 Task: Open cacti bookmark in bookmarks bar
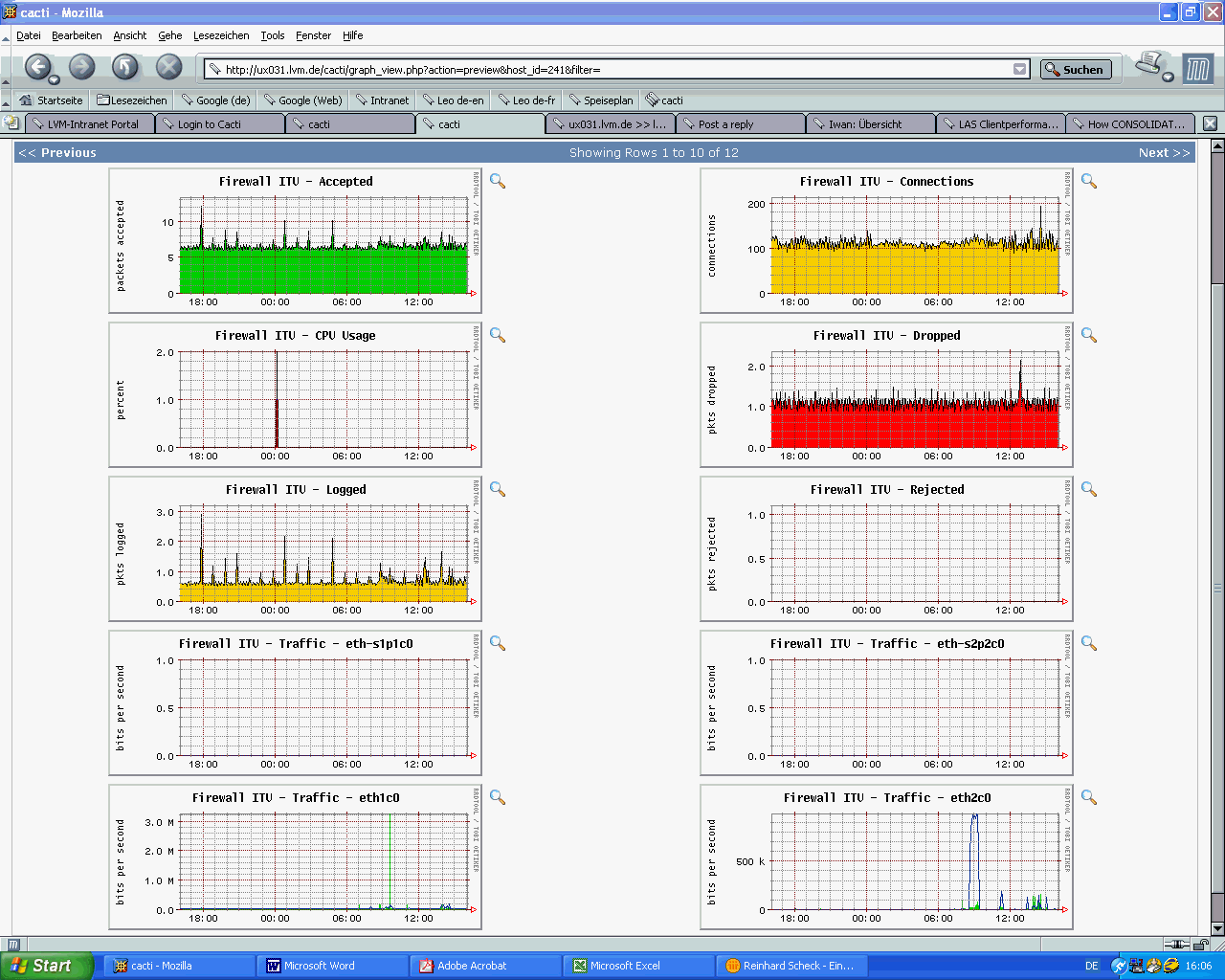[664, 100]
